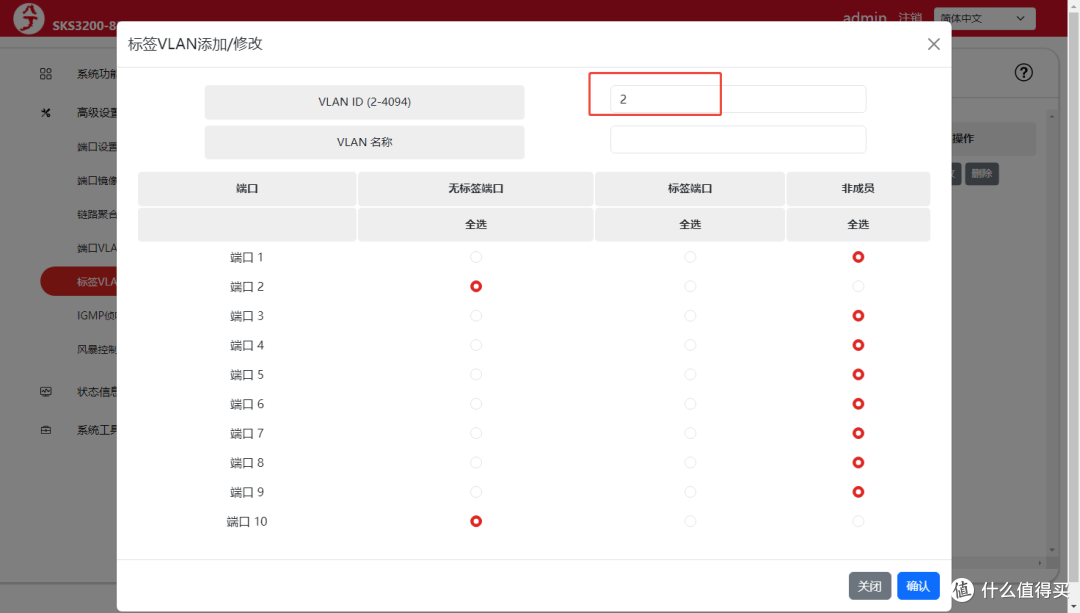
Task: Open the 端口设置 sidebar menu item
Action: click(96, 147)
